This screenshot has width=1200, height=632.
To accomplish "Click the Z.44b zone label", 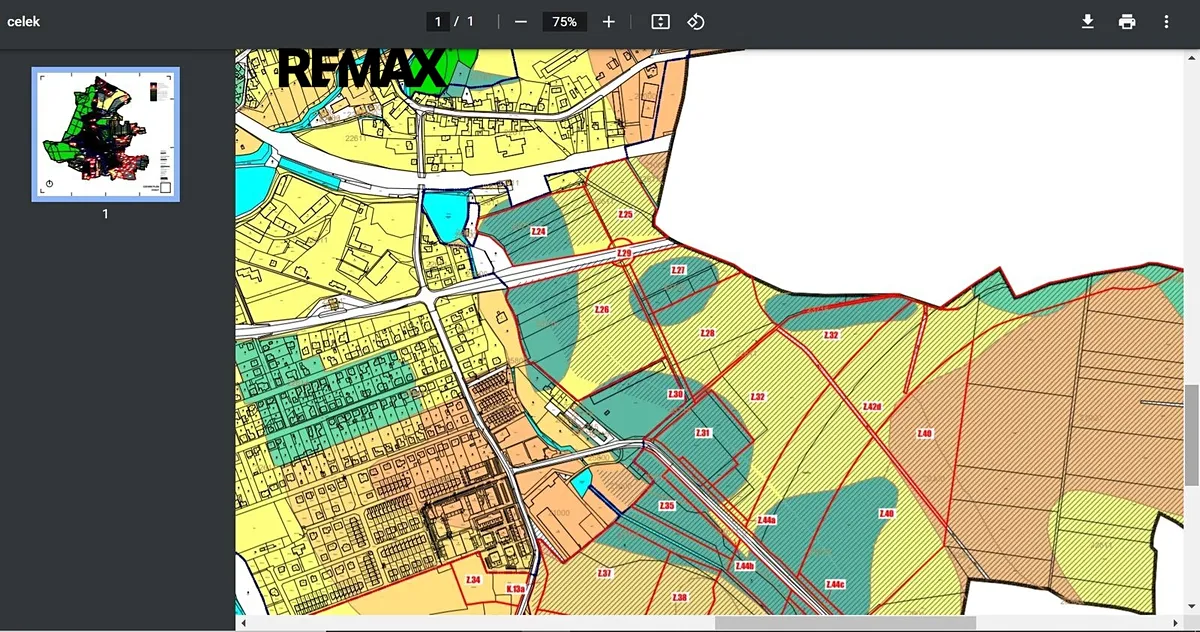I will (744, 566).
